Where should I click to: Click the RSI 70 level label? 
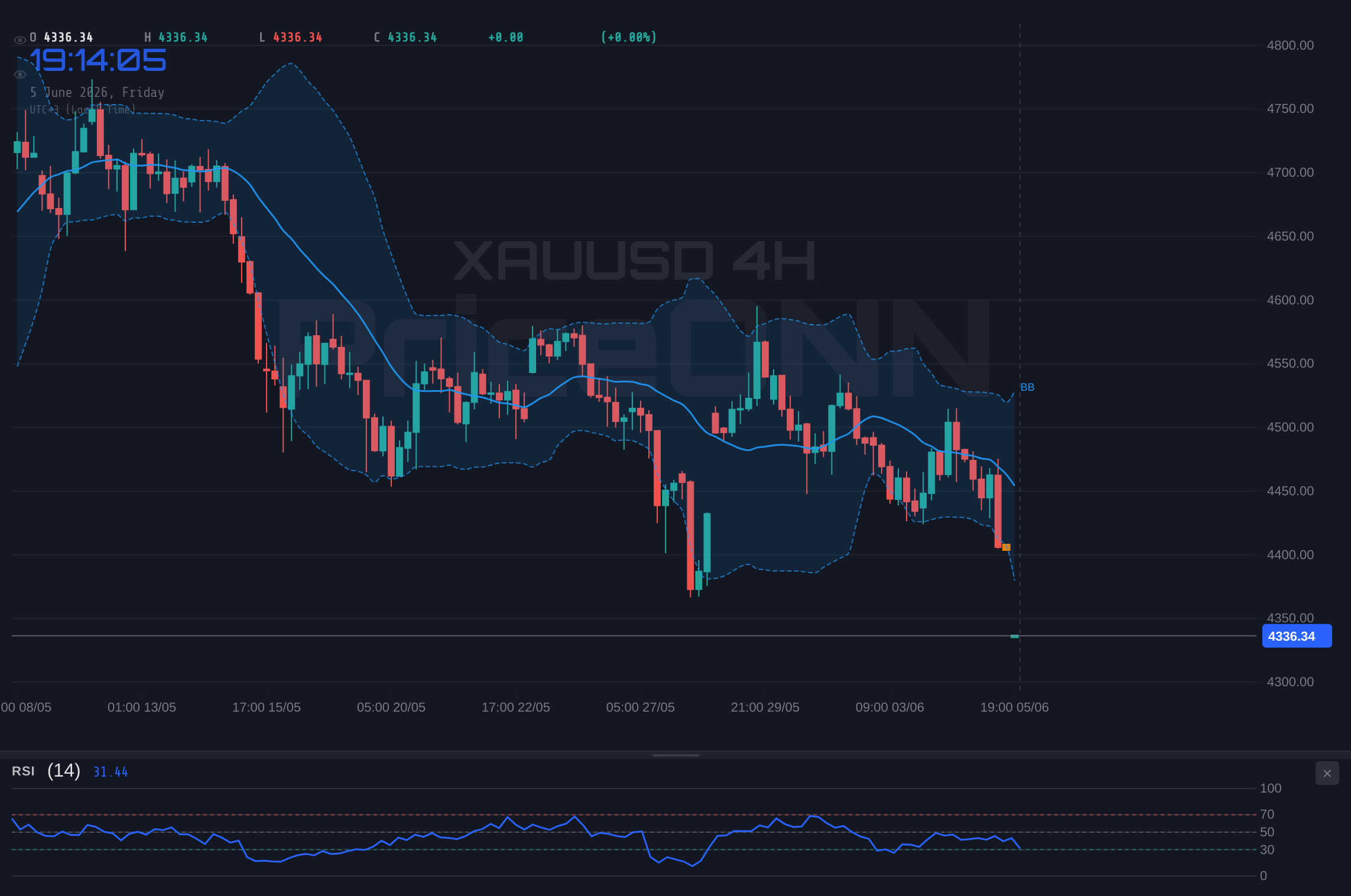(x=1267, y=814)
